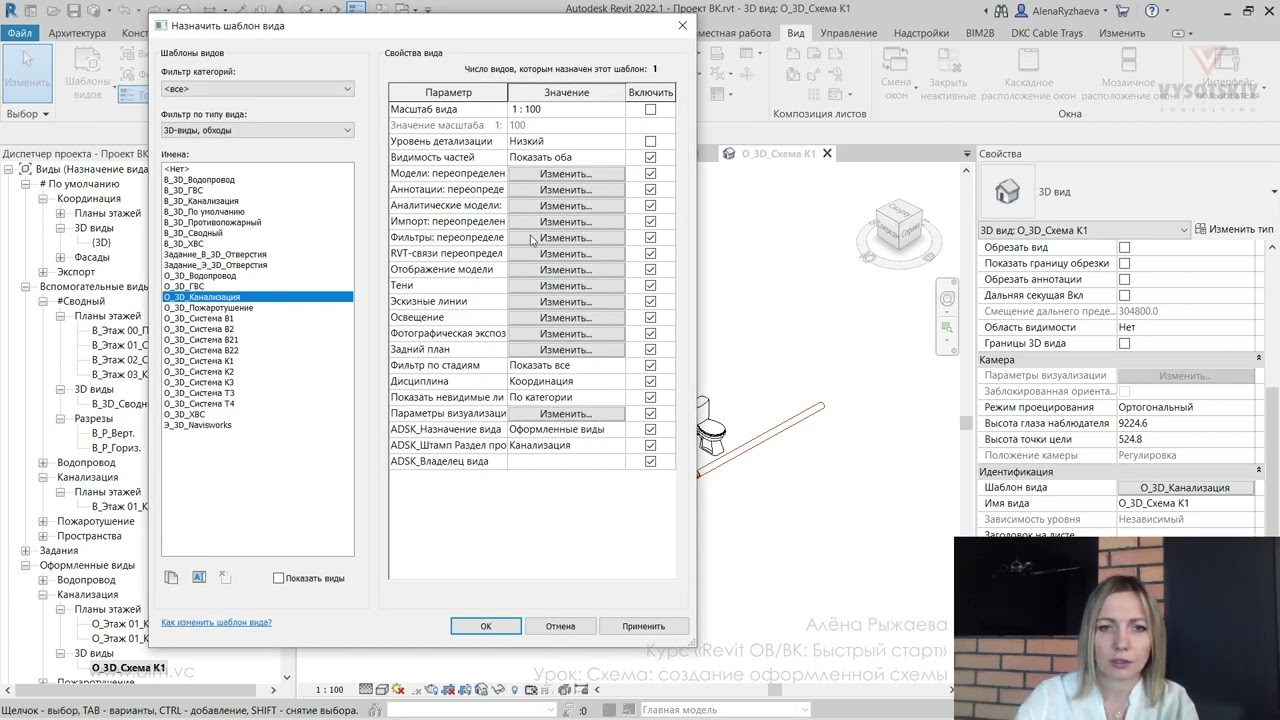
Task: Open the Файл menu tab
Action: 19,33
